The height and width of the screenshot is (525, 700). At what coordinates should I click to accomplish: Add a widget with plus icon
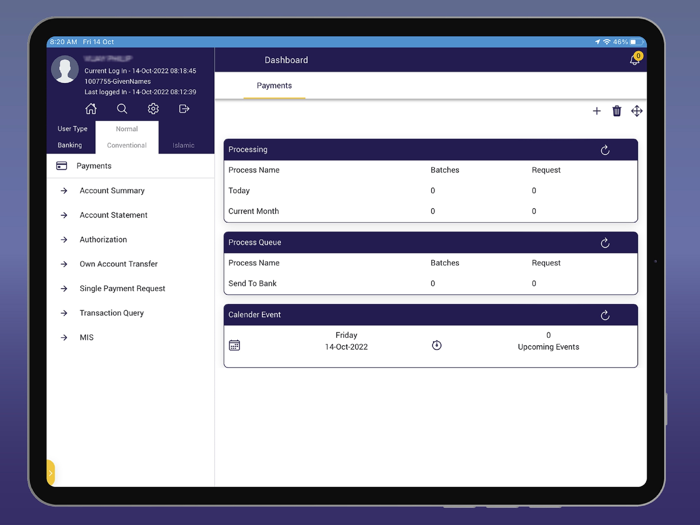tap(596, 111)
